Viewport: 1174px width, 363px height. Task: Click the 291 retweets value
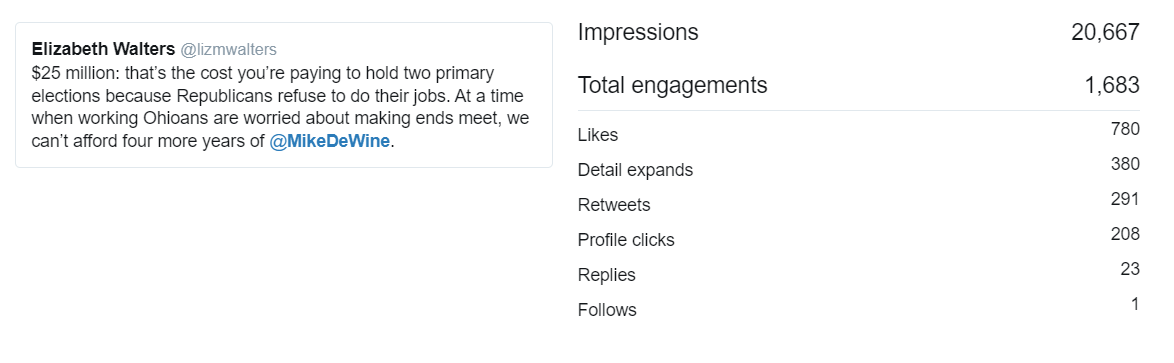(x=1125, y=199)
